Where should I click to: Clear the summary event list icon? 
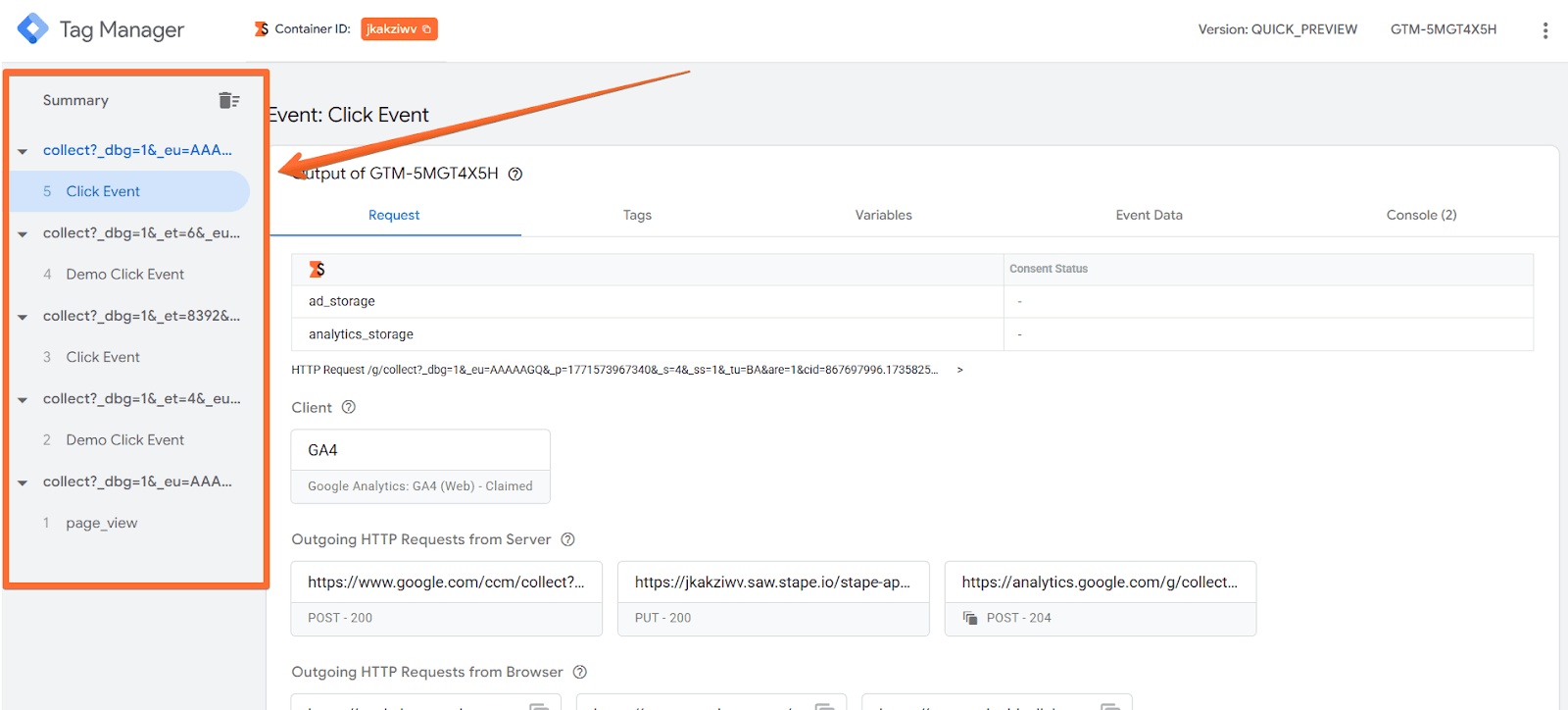point(229,100)
